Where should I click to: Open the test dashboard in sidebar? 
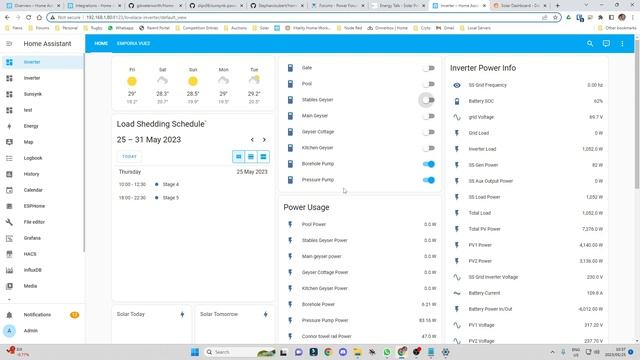click(x=42, y=110)
